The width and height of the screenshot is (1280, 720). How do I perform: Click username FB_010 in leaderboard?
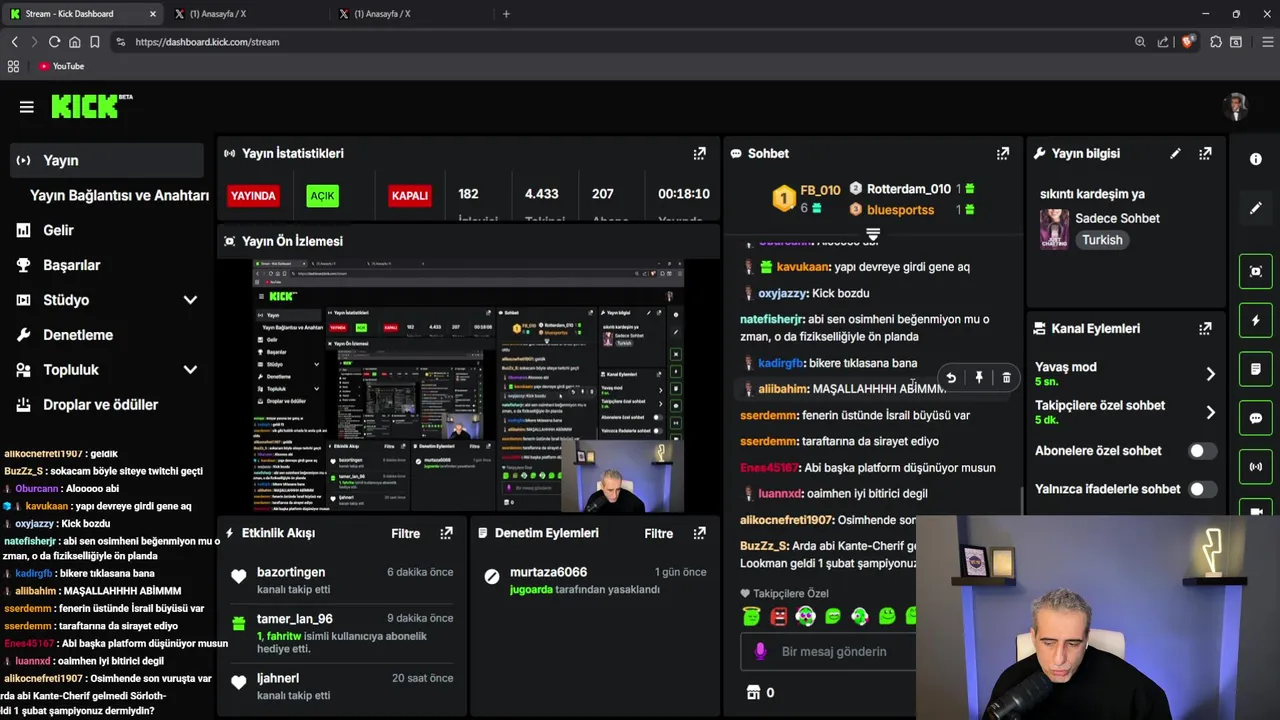point(820,190)
